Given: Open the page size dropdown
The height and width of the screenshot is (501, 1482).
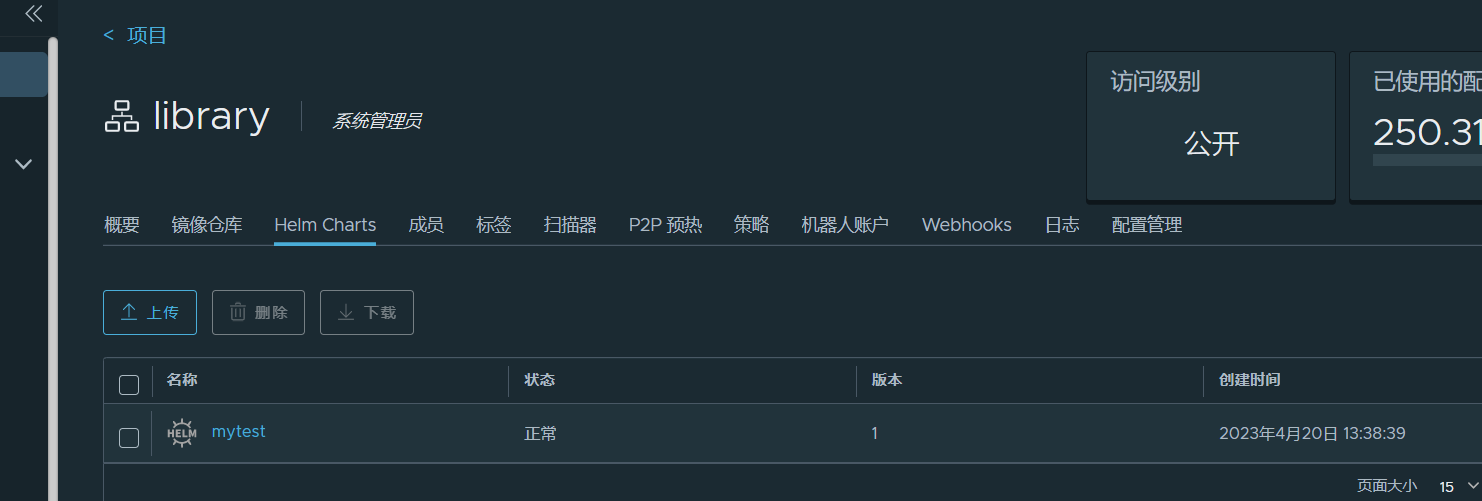Looking at the screenshot, I should tap(1458, 487).
